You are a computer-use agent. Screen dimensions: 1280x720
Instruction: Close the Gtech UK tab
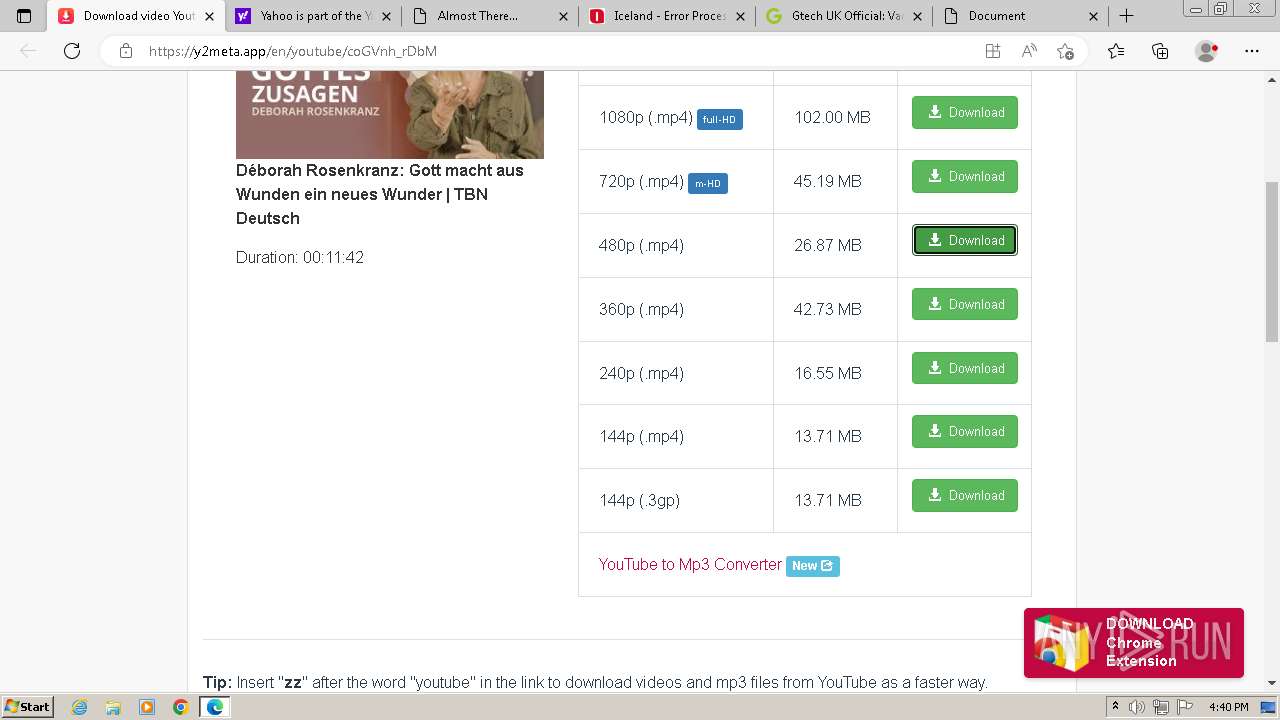pos(916,16)
